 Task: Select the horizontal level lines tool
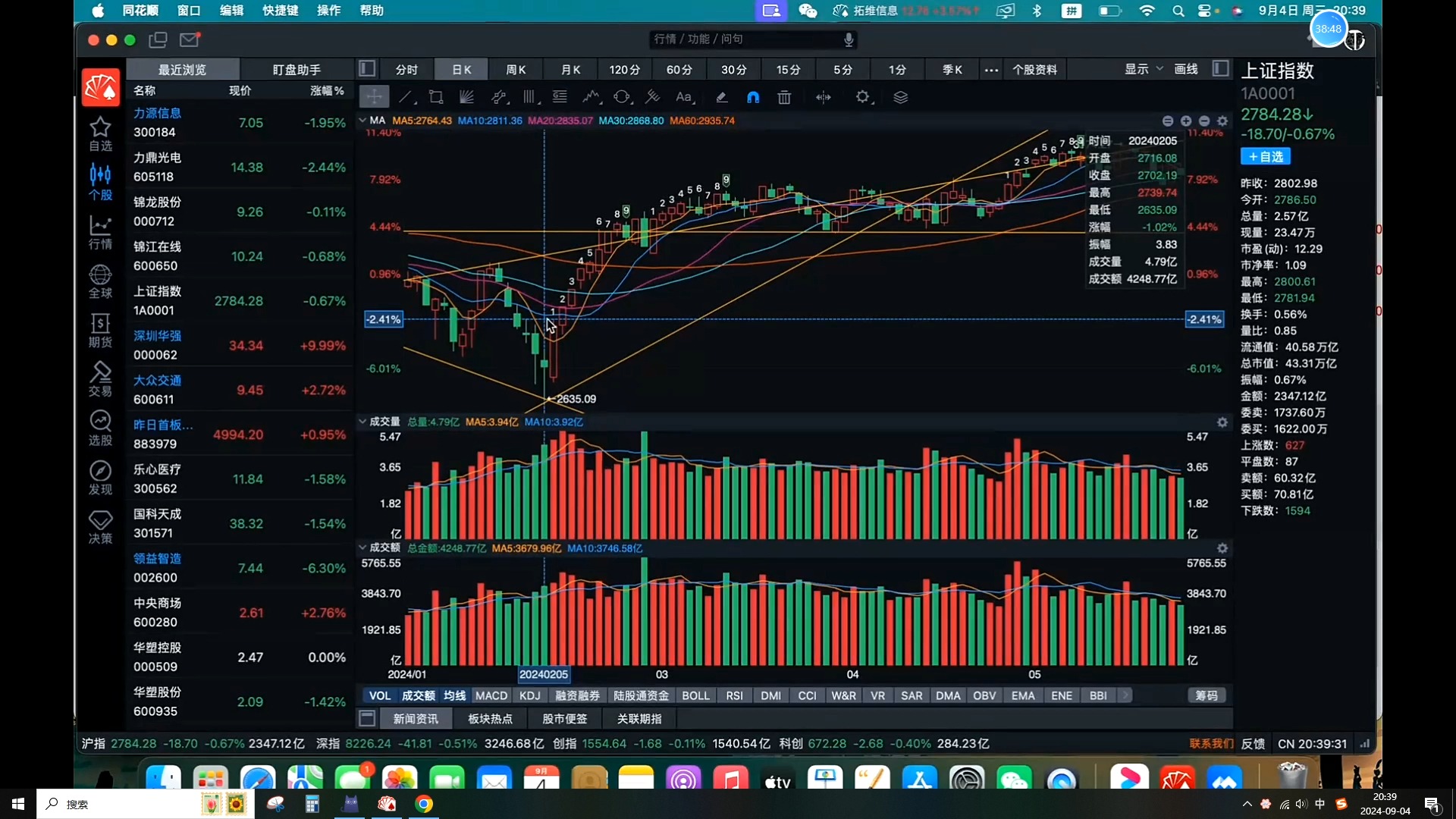(560, 97)
